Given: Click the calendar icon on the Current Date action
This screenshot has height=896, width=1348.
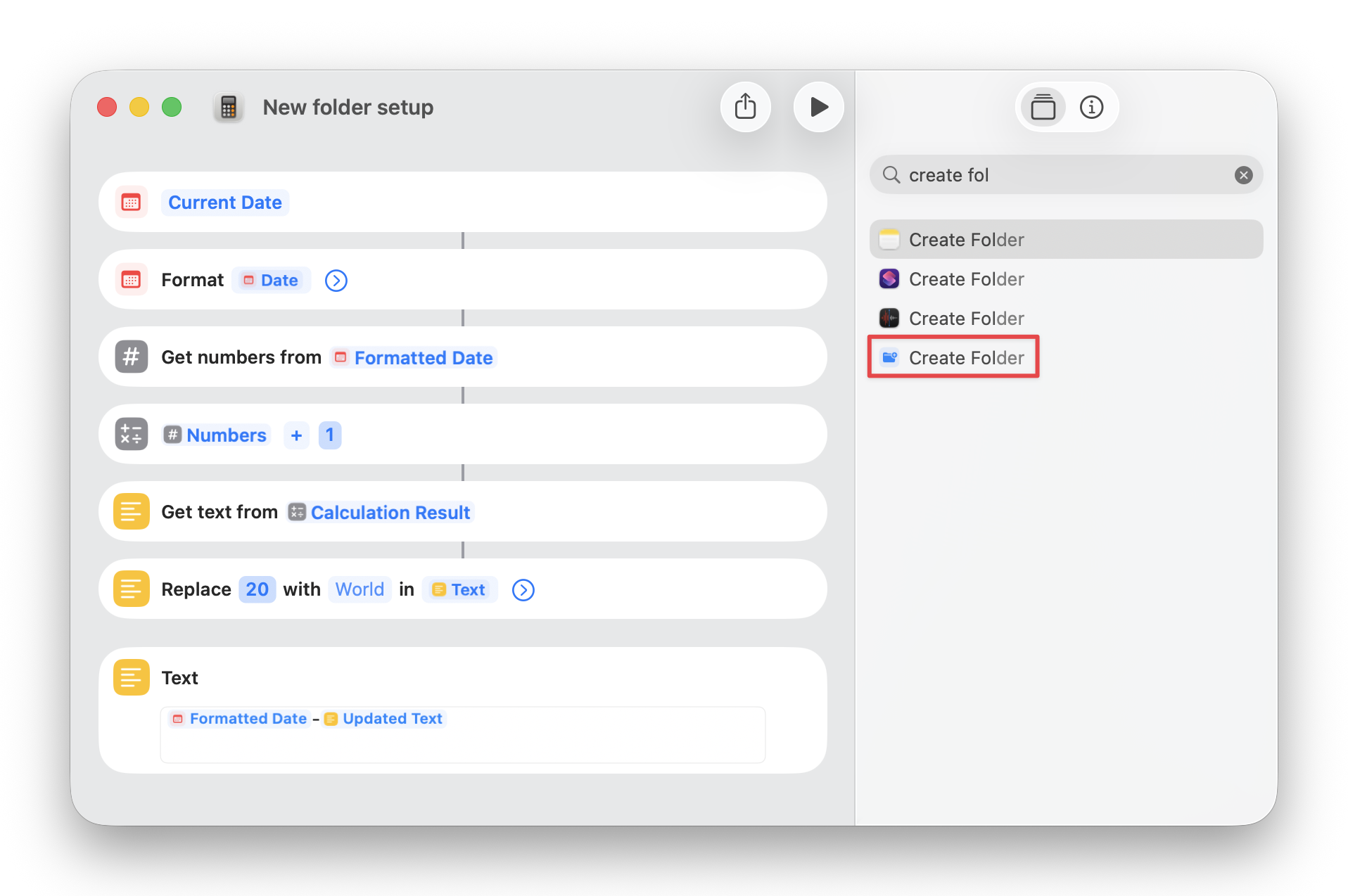Looking at the screenshot, I should [131, 202].
